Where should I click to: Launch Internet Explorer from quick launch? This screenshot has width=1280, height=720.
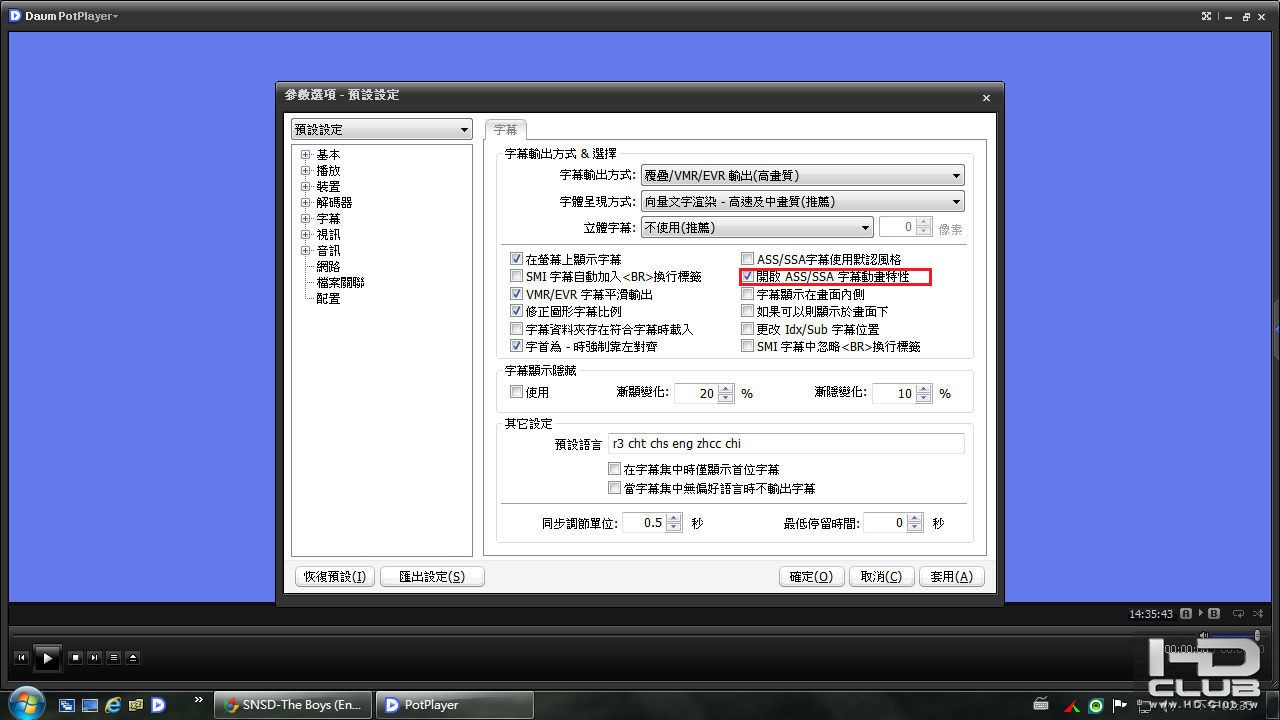112,705
